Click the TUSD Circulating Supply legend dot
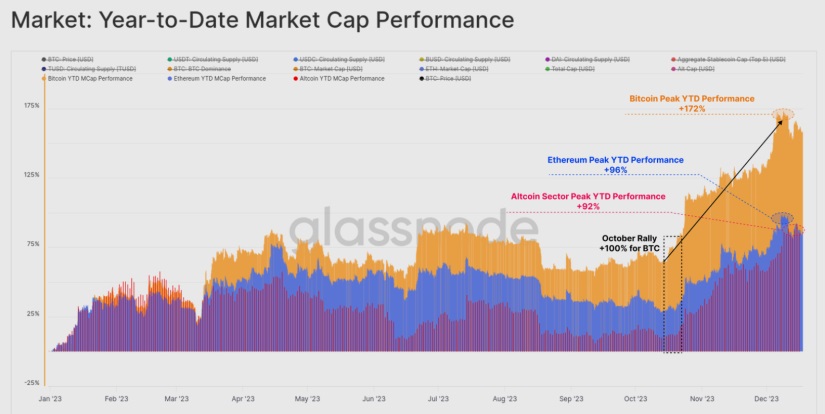The width and height of the screenshot is (825, 414). tap(42, 68)
